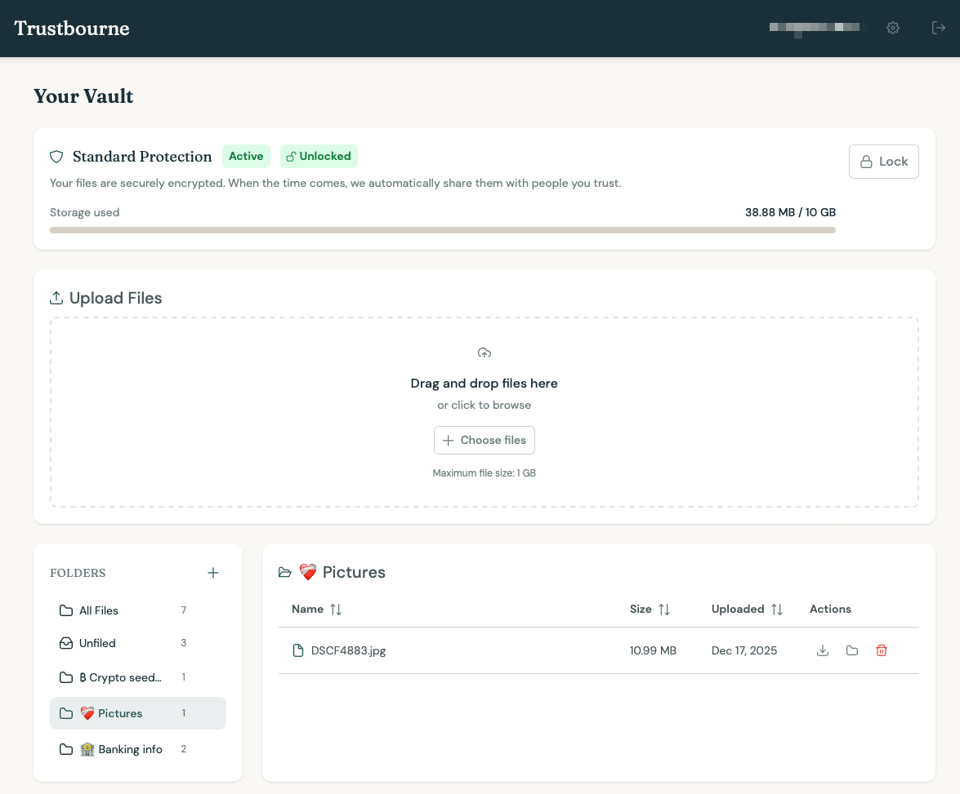
Task: Click the Unlocked status badge
Action: pos(318,156)
